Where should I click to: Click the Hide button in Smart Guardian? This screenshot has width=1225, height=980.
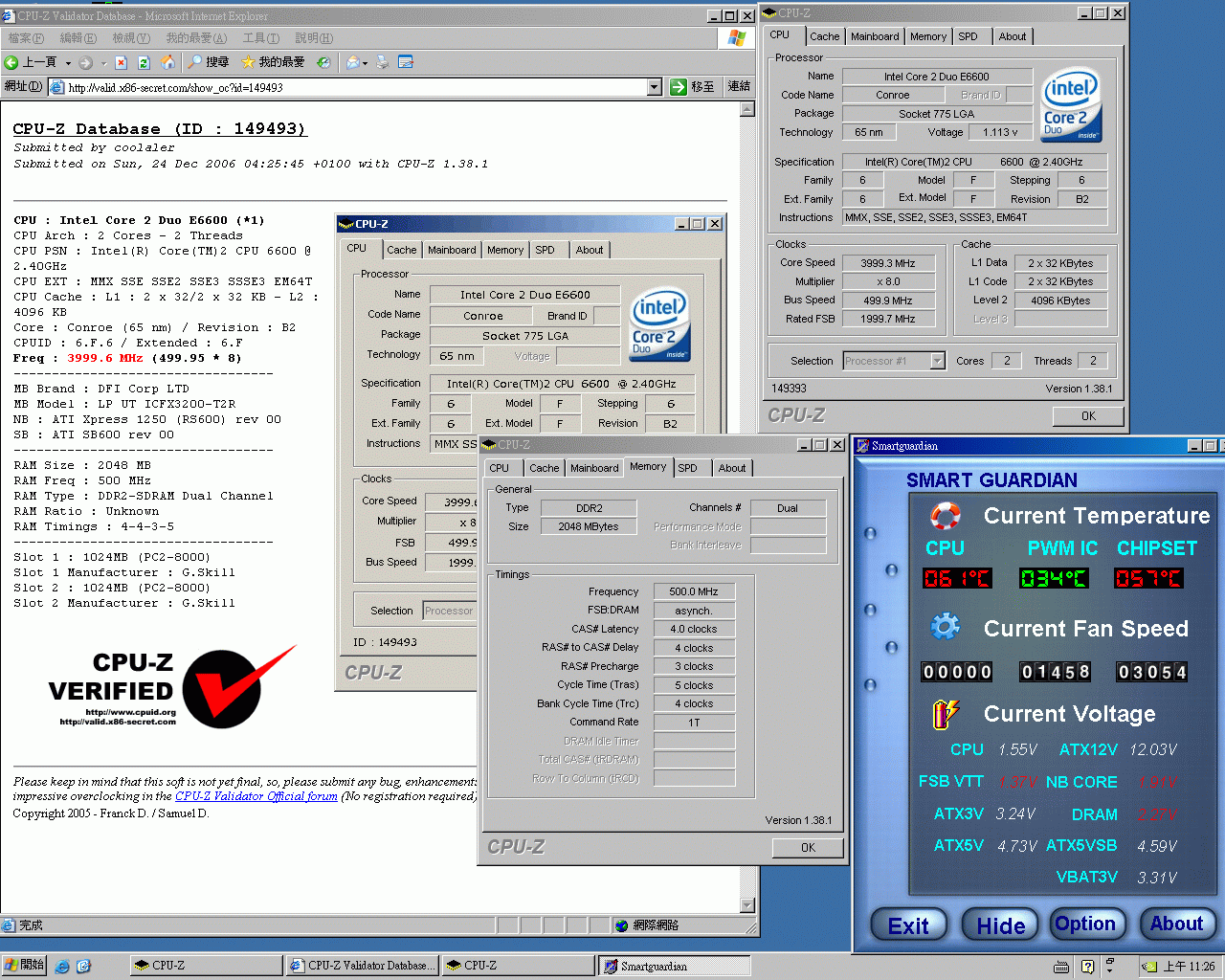[x=1001, y=925]
